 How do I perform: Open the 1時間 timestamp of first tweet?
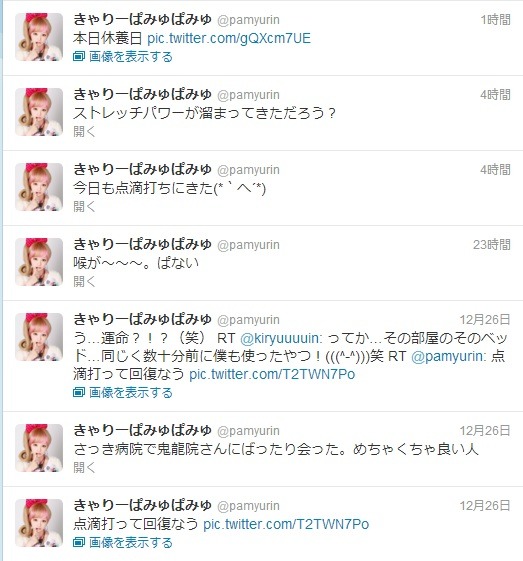(495, 20)
